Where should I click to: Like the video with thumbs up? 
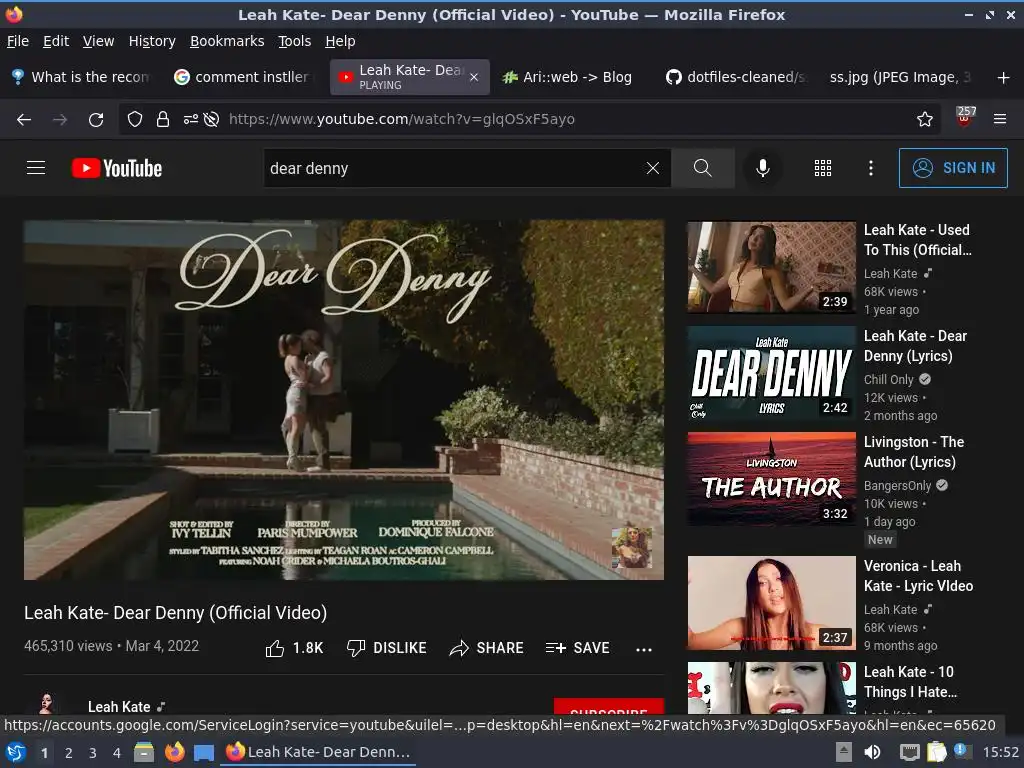(x=294, y=648)
